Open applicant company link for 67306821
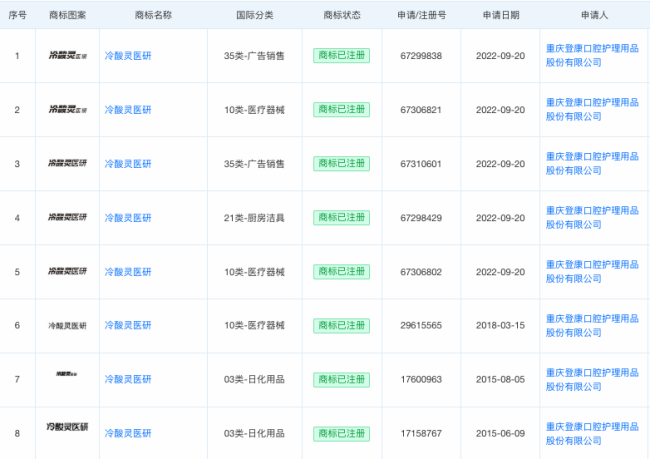Viewport: 650px width, 459px height. click(x=592, y=109)
